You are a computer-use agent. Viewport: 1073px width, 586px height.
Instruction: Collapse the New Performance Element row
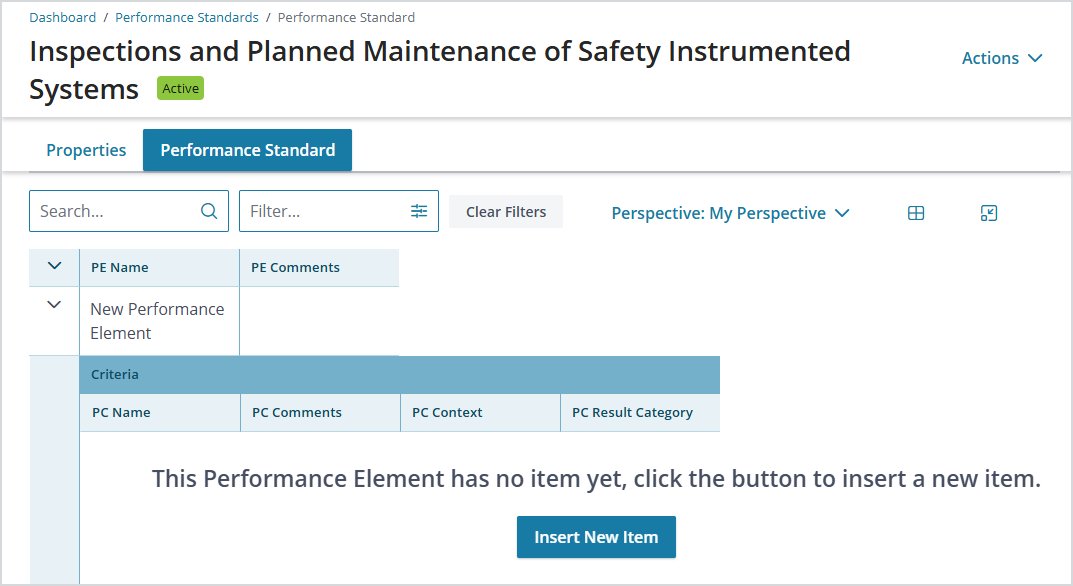coord(54,305)
